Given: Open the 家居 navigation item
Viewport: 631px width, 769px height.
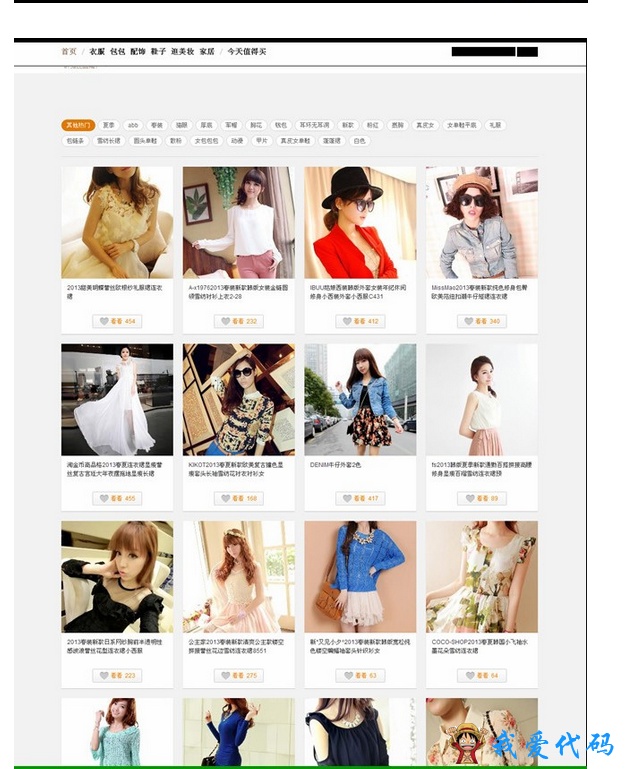Looking at the screenshot, I should tap(207, 51).
